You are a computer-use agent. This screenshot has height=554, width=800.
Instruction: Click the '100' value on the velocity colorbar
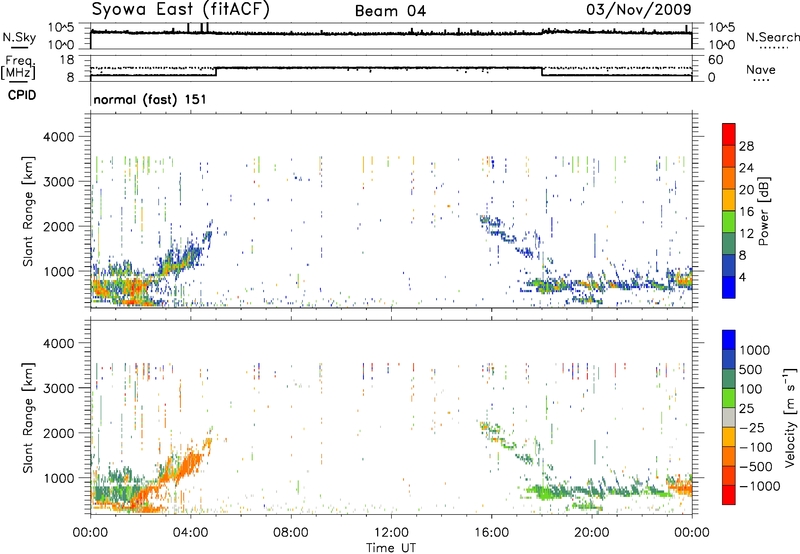pyautogui.click(x=751, y=389)
